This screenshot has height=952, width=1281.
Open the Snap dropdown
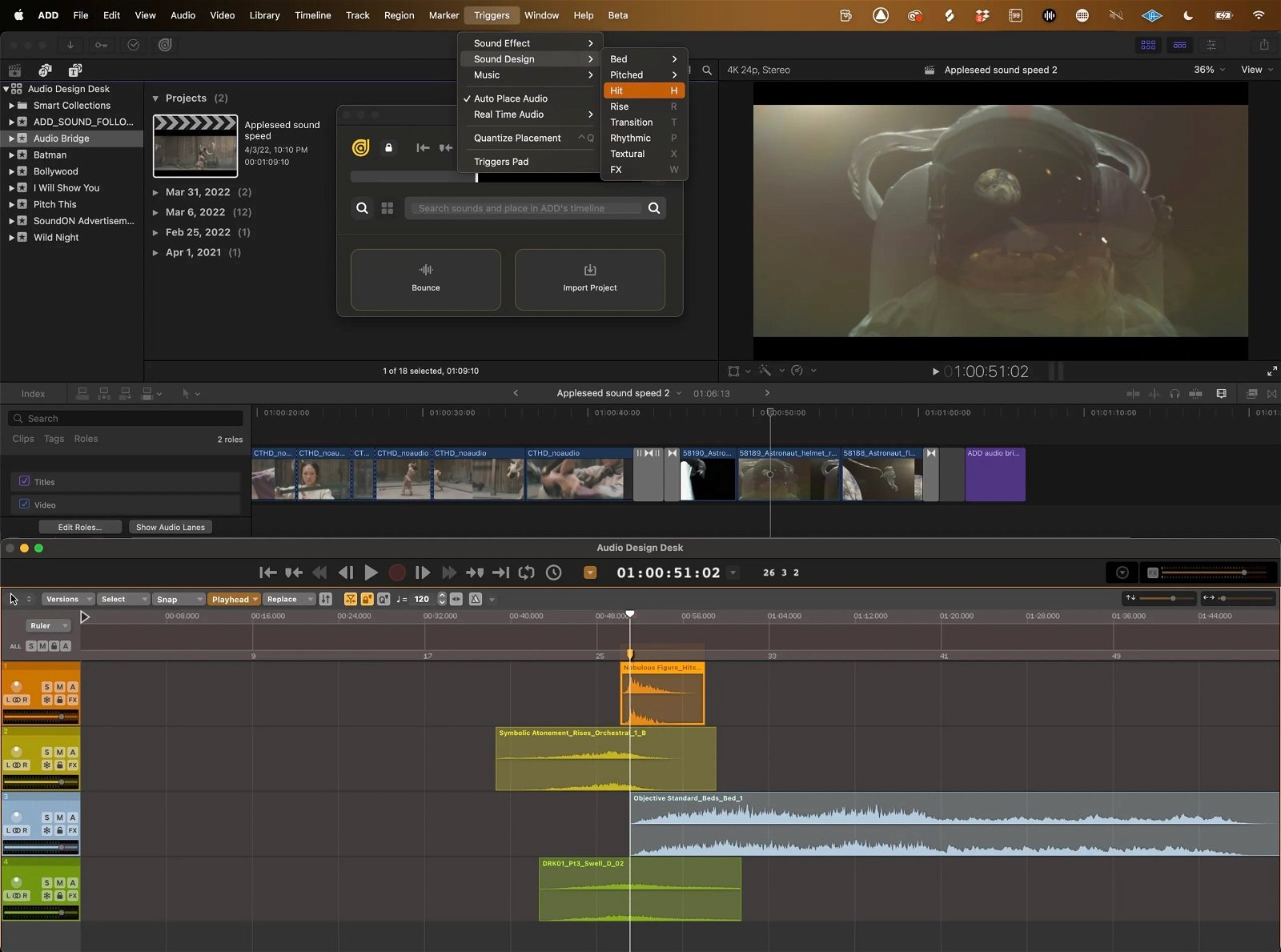179,599
